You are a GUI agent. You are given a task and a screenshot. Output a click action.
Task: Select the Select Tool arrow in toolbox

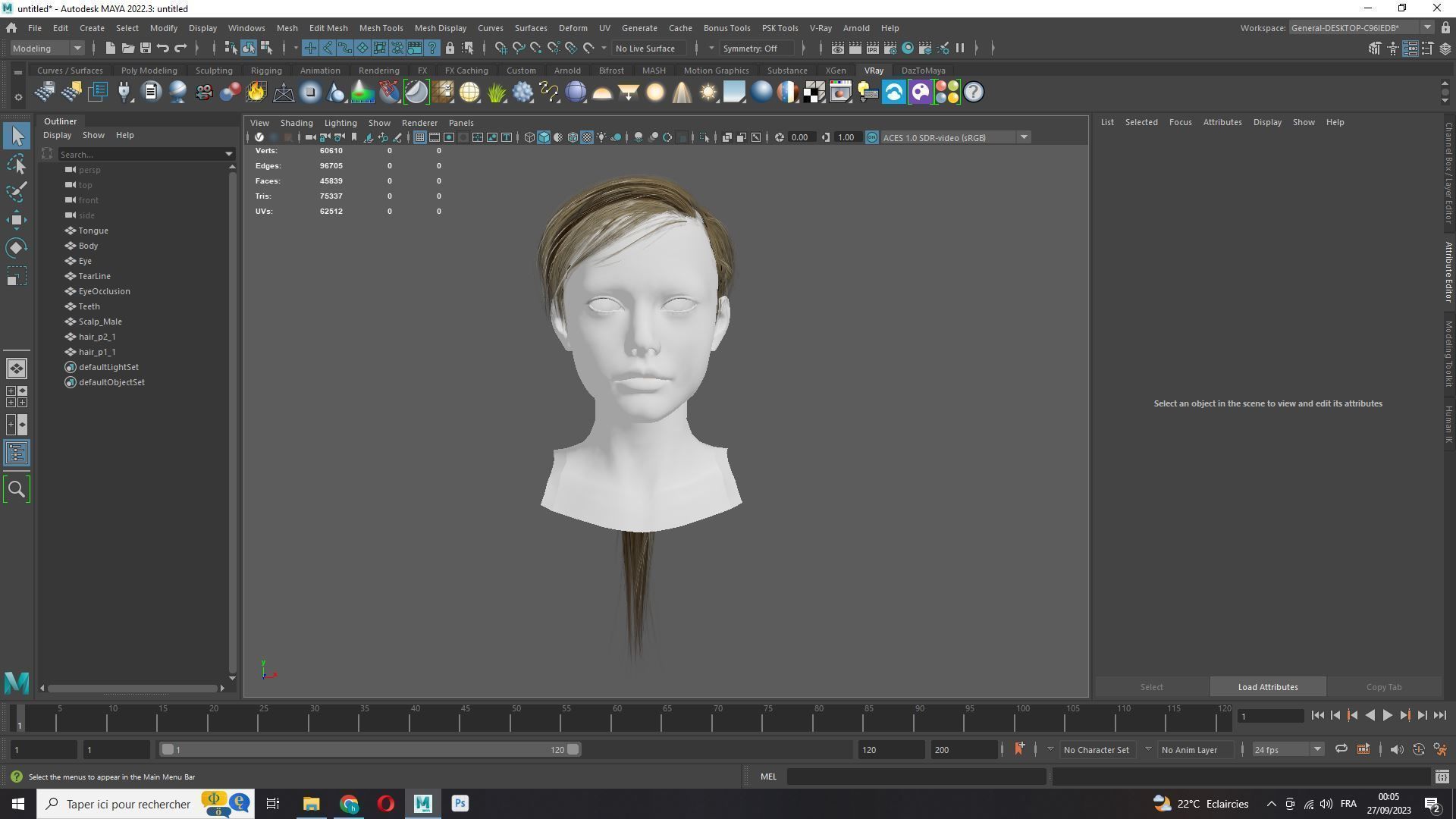17,136
